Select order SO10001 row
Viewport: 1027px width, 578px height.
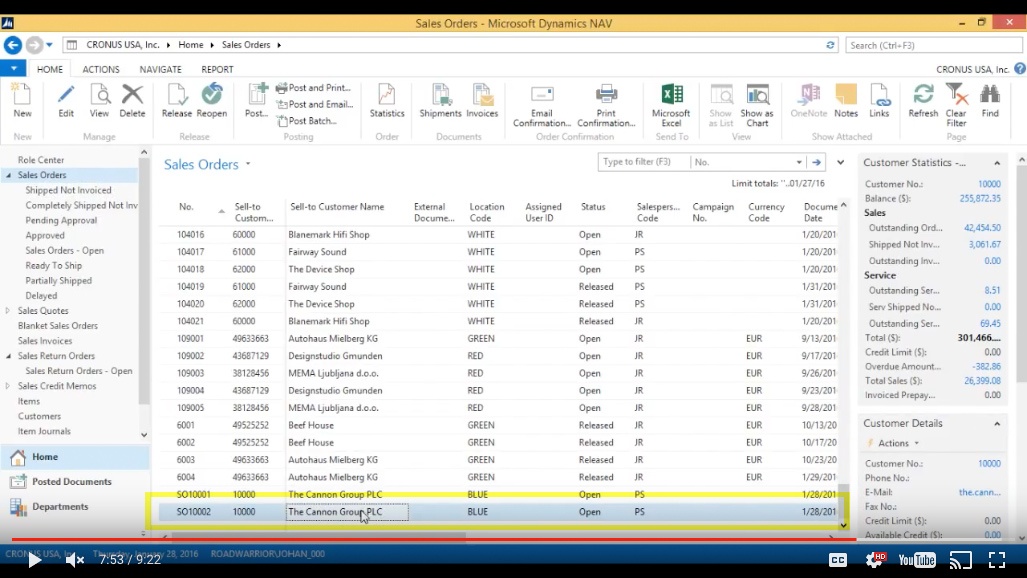click(500, 495)
